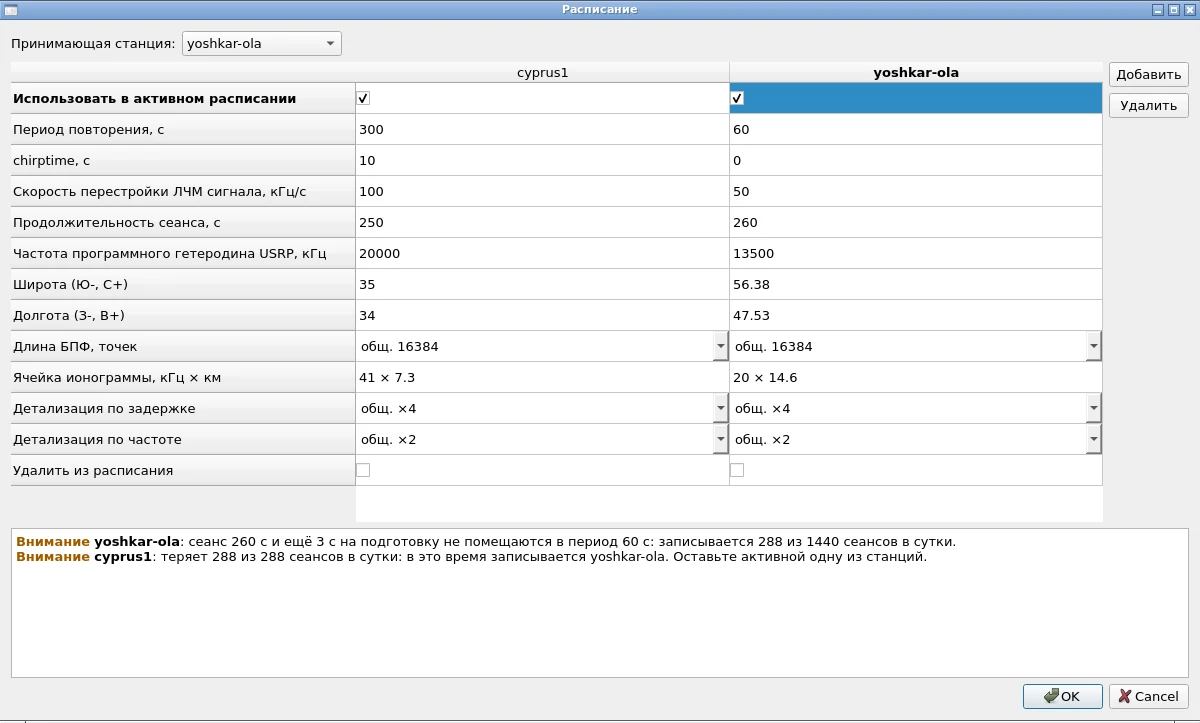Click the Cancel button
This screenshot has width=1200, height=723.
pyautogui.click(x=1149, y=696)
